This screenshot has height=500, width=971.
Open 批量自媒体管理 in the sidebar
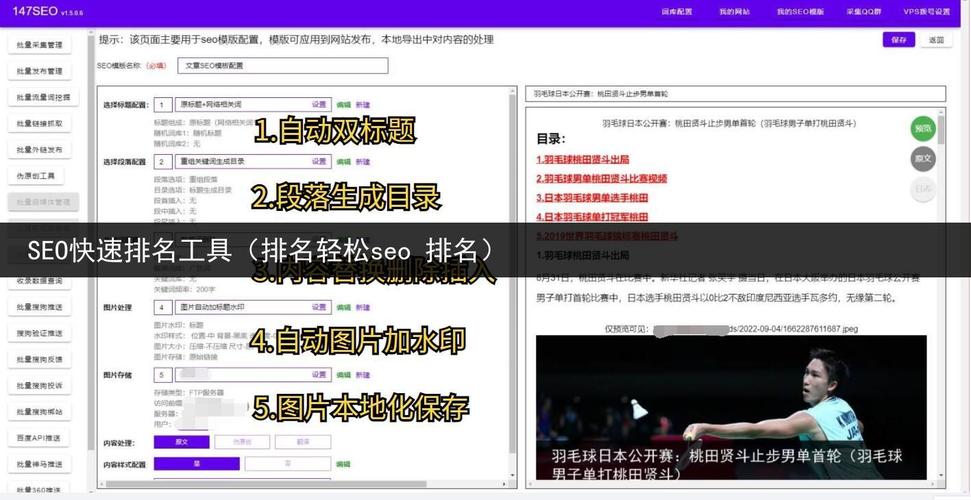pos(43,202)
